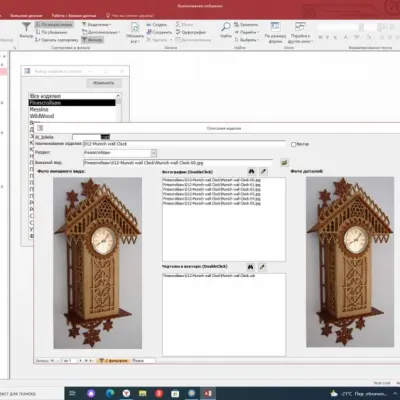This screenshot has width=400, height=400.
Task: Click the Что вы хотите сделать search box
Action: coord(130,16)
